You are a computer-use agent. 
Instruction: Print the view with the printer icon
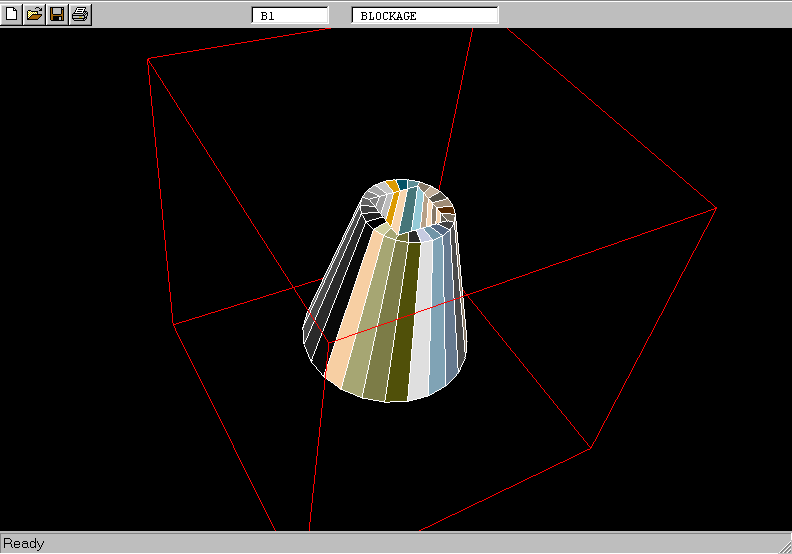click(x=80, y=14)
